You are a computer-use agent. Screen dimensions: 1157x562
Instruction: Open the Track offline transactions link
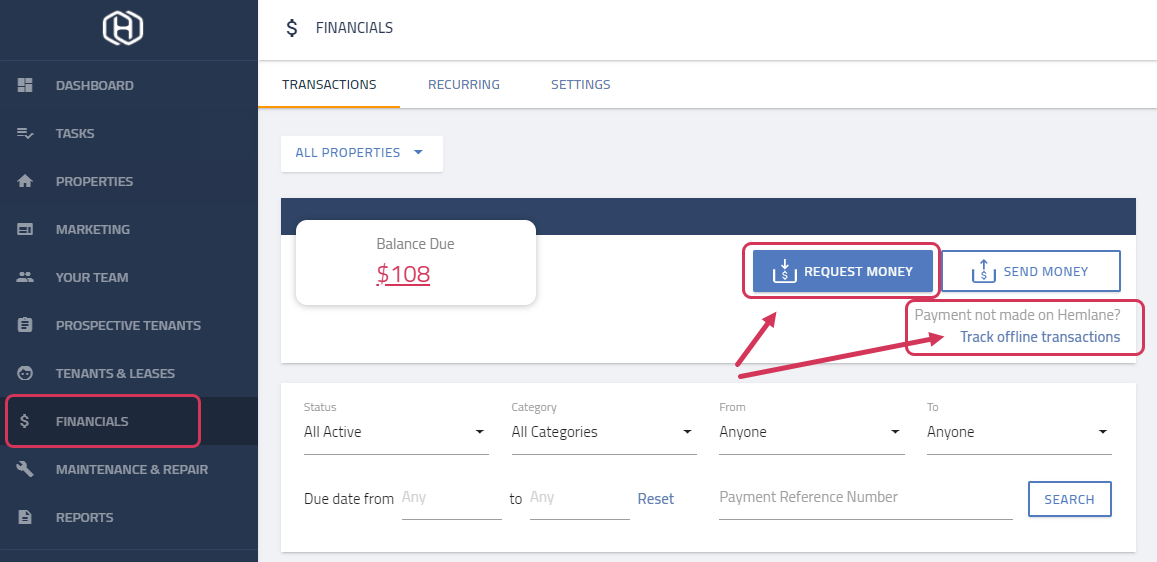coord(1040,337)
